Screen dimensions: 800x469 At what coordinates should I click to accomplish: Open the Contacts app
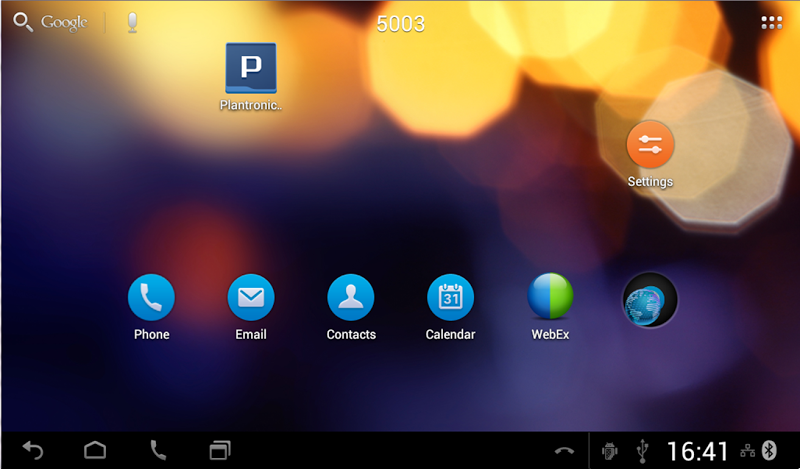pyautogui.click(x=351, y=296)
